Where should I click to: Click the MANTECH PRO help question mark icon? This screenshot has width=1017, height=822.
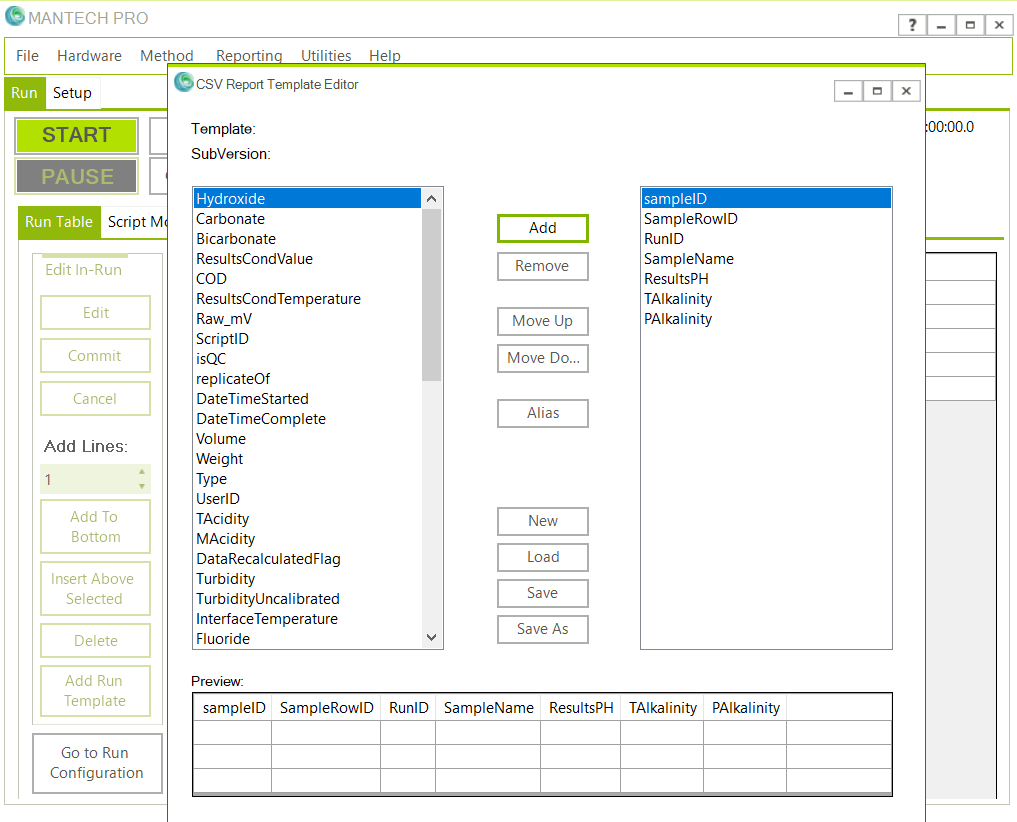[912, 25]
